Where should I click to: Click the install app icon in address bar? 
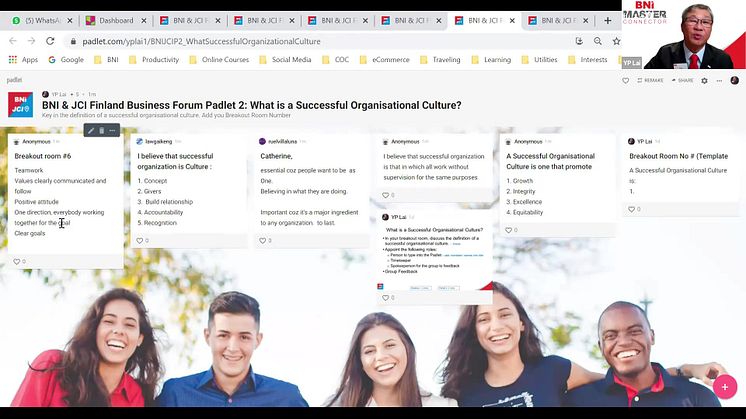(x=579, y=41)
